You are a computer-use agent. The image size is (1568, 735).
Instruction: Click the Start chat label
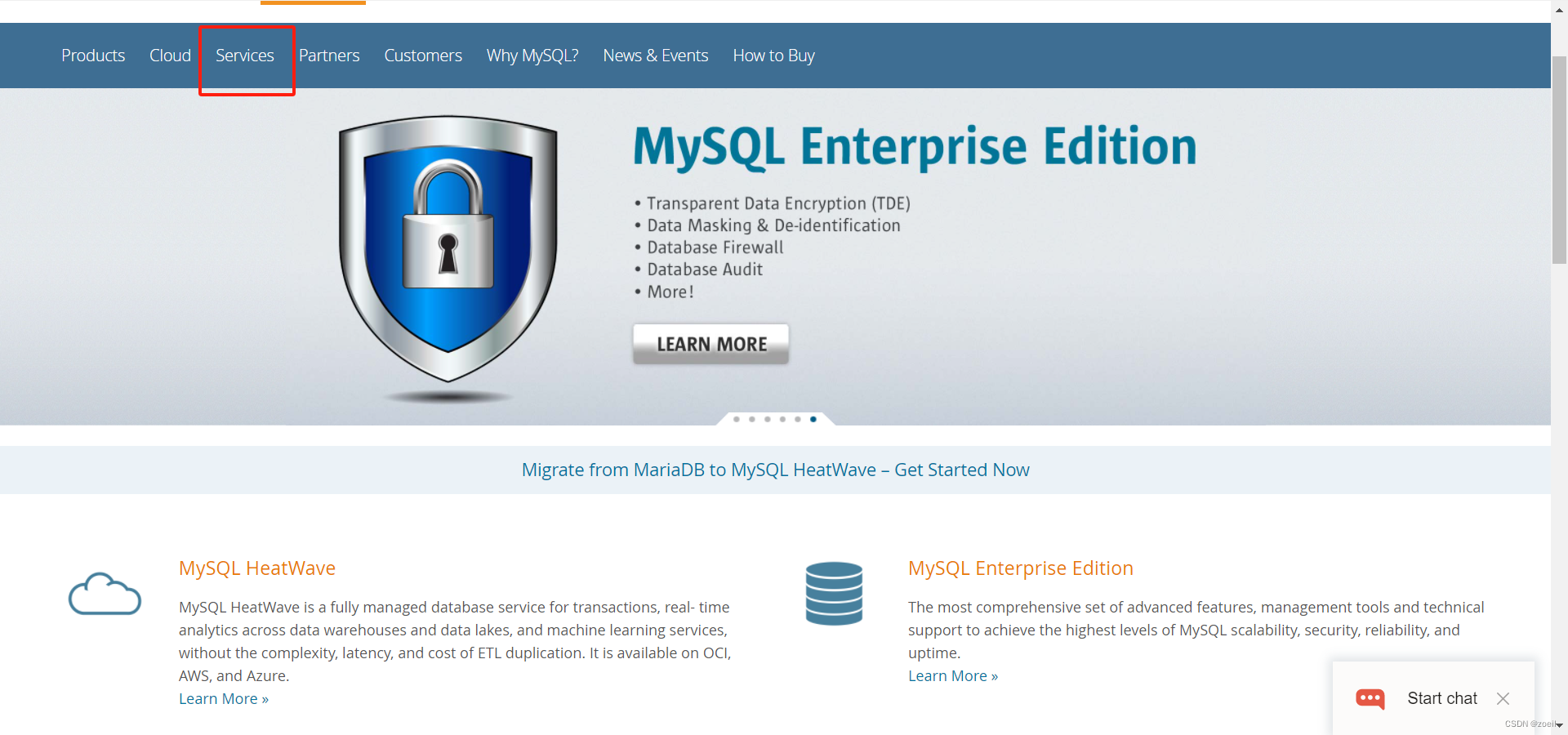tap(1442, 698)
